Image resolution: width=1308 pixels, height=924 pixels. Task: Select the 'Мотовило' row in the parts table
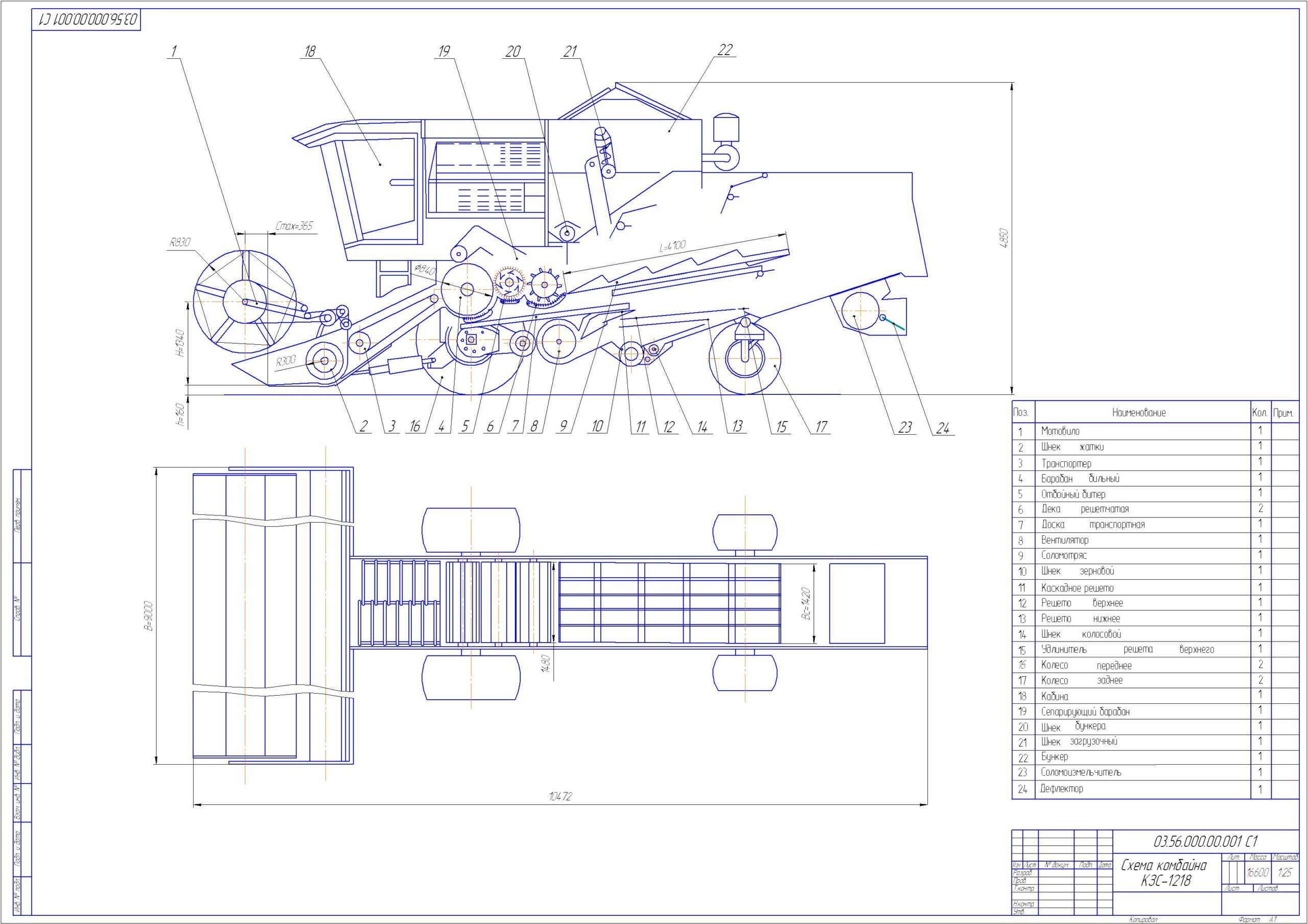[x=1155, y=431]
